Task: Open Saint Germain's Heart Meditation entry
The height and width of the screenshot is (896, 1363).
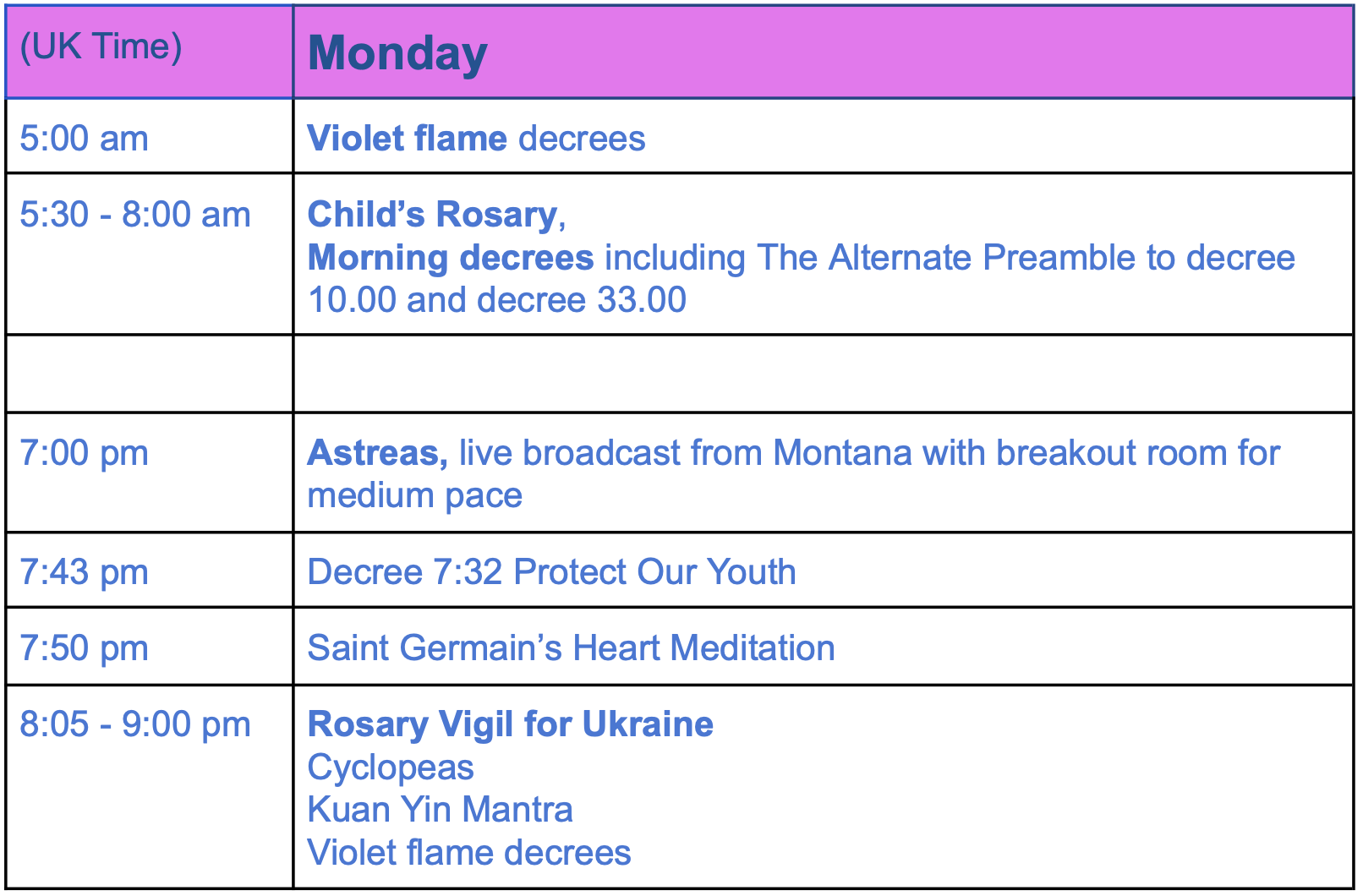Action: pos(572,647)
